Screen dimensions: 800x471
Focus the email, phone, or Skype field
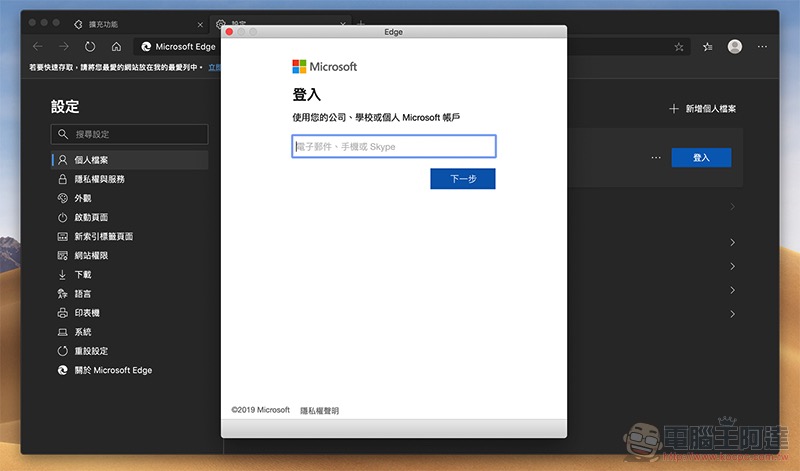click(x=393, y=147)
